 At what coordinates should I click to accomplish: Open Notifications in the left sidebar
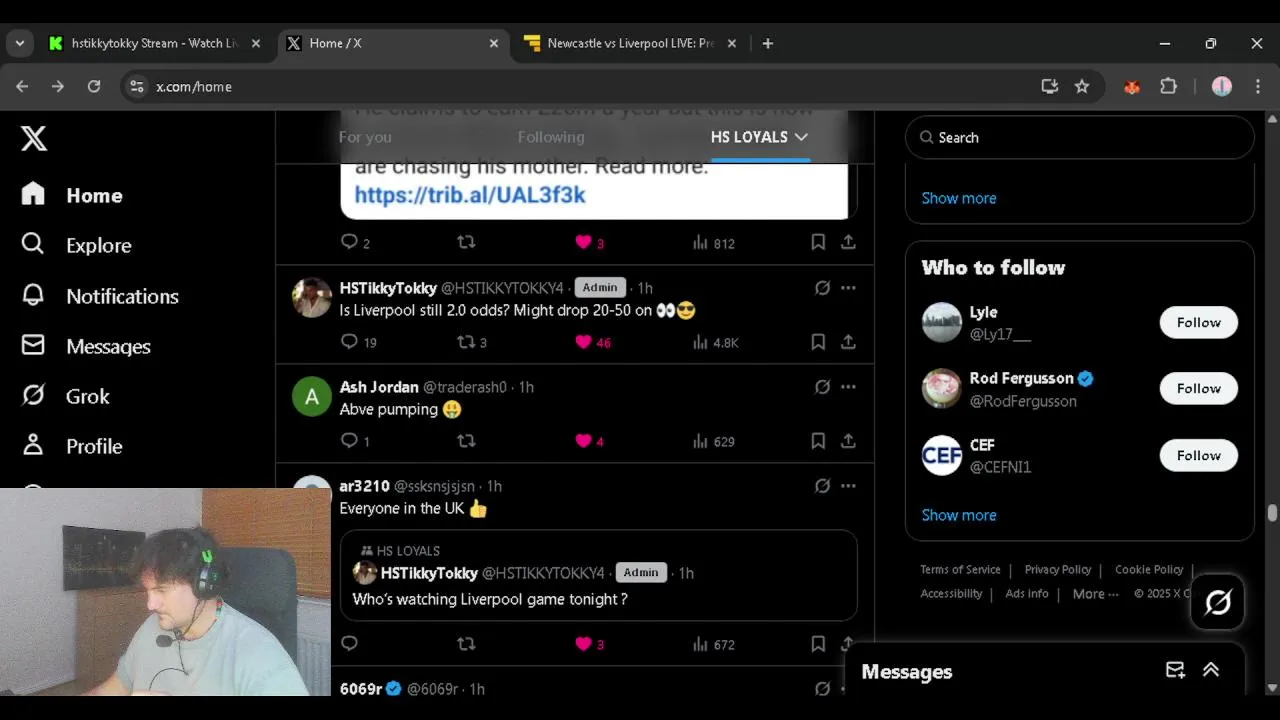[x=100, y=296]
